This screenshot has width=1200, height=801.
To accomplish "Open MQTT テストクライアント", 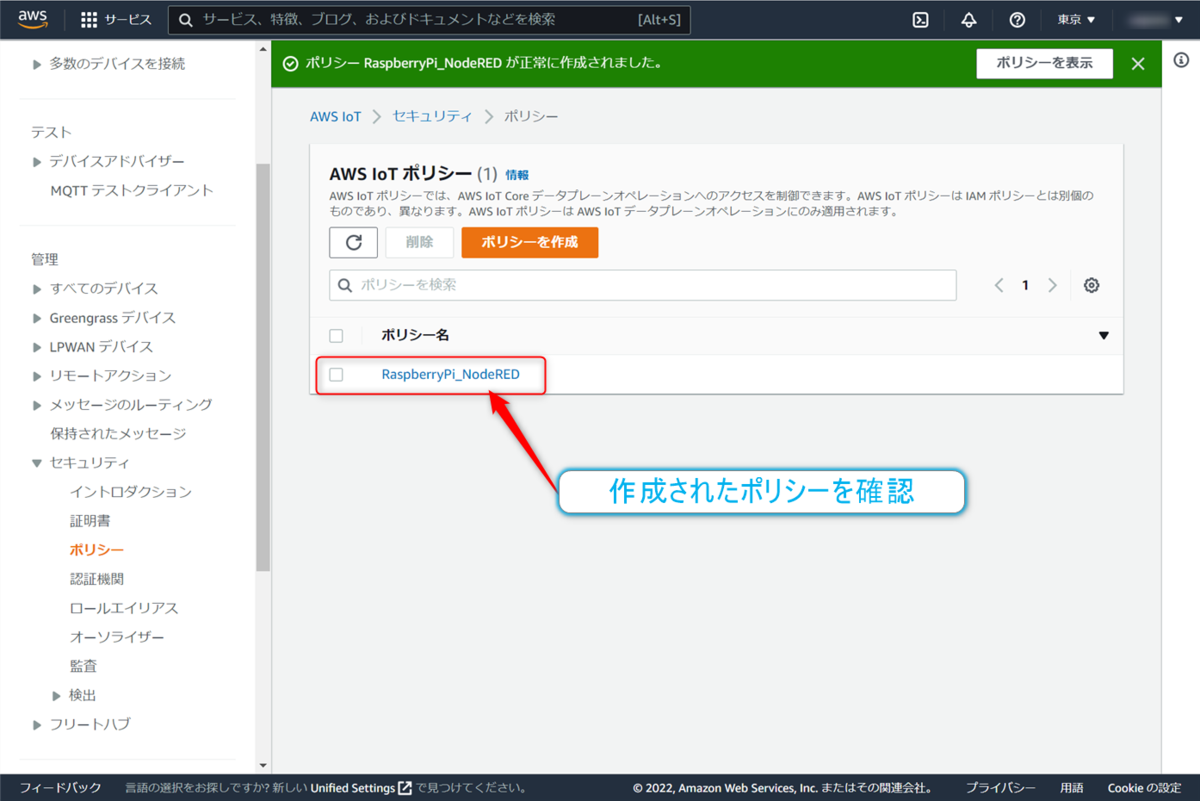I will (x=132, y=190).
